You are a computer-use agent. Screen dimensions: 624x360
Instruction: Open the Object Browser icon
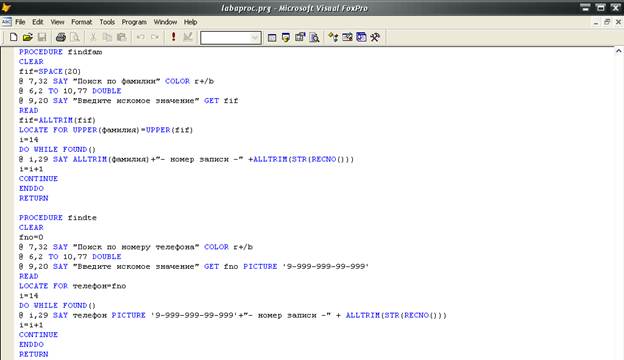tap(347, 37)
